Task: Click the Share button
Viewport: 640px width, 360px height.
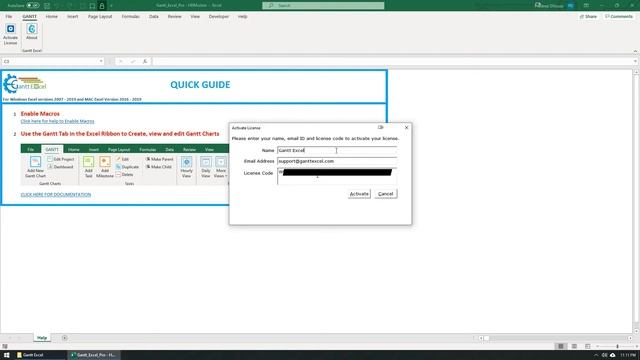Action: pyautogui.click(x=588, y=17)
